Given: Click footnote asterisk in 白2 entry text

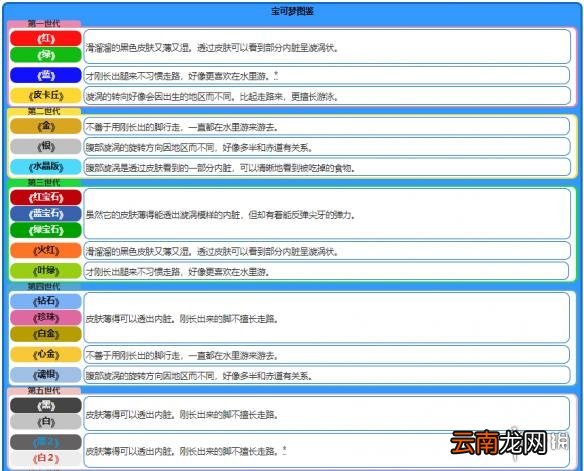Looking at the screenshot, I should click(284, 450).
